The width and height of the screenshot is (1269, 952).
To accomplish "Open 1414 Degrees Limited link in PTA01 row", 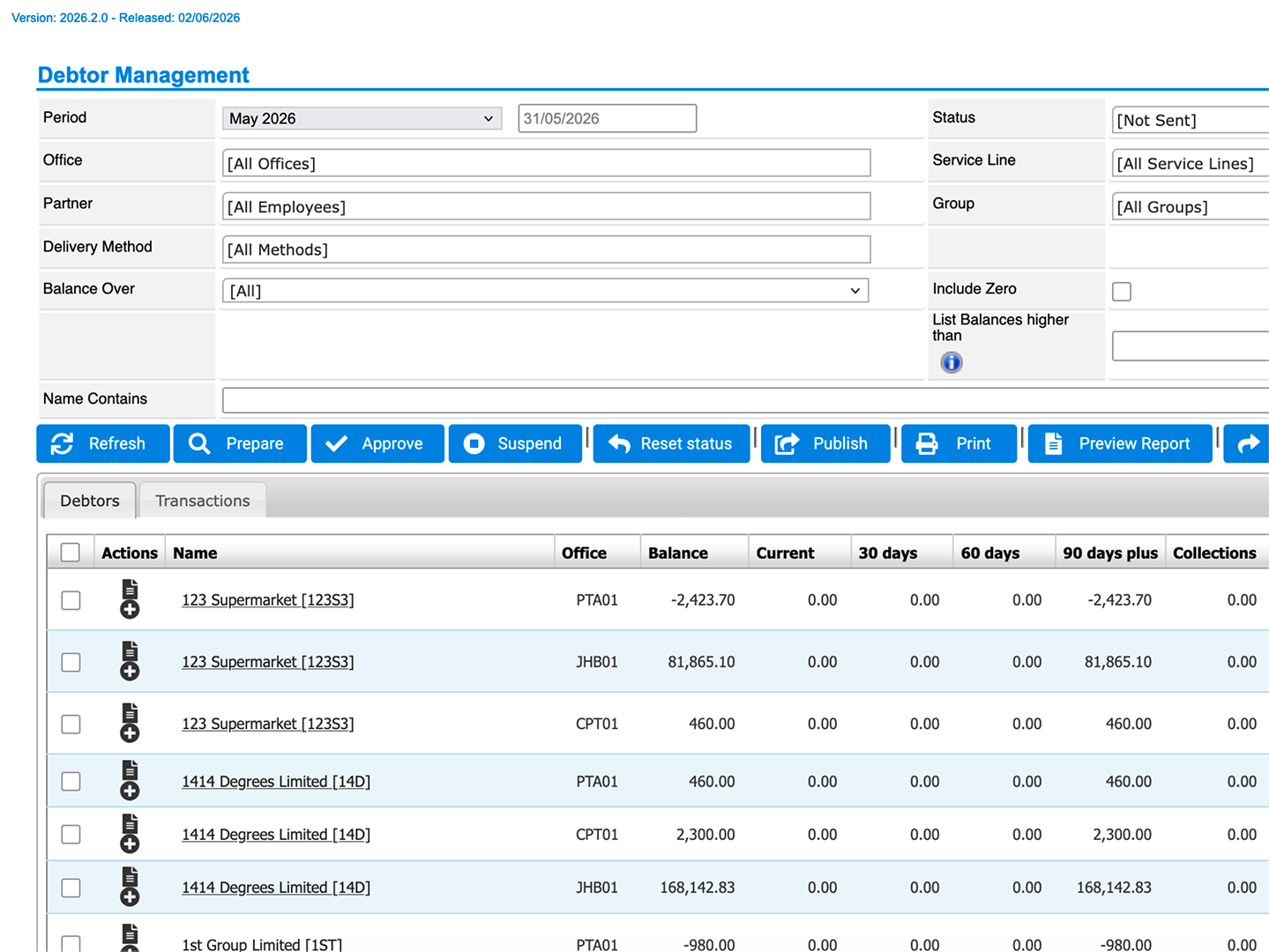I will [276, 782].
